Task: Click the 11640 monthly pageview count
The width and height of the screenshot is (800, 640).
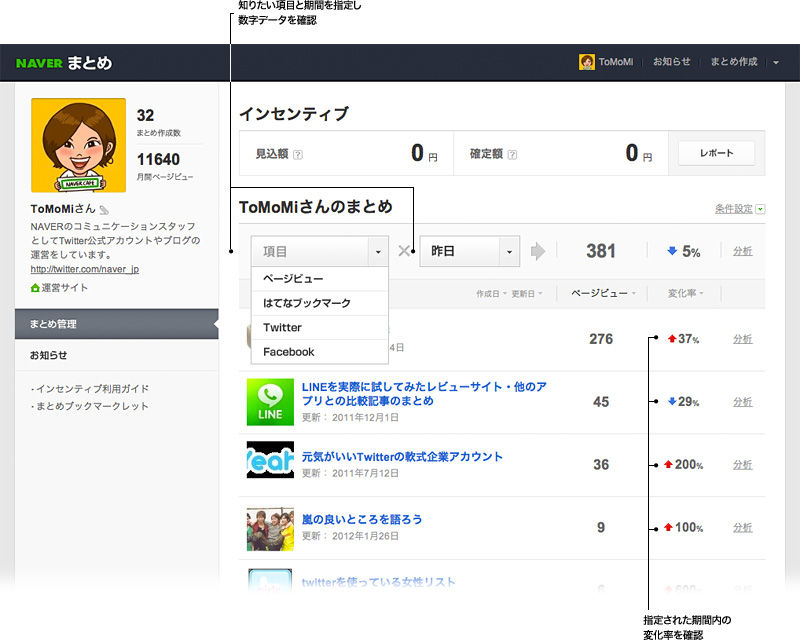Action: tap(158, 159)
